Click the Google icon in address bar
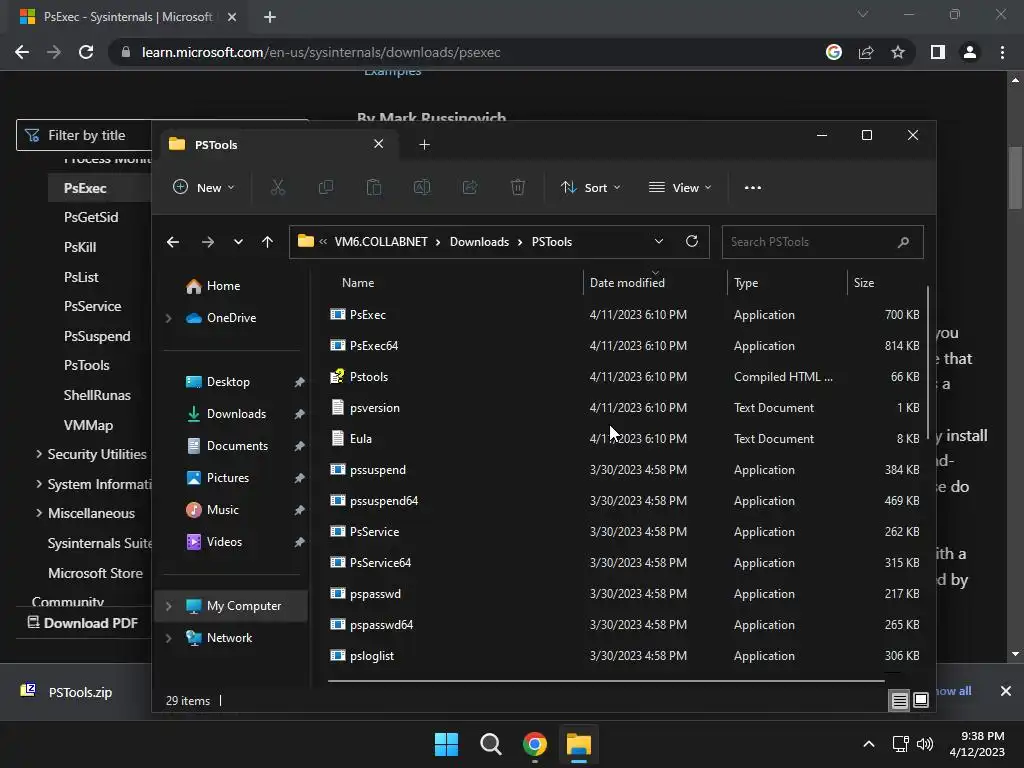The height and width of the screenshot is (768, 1024). click(834, 52)
